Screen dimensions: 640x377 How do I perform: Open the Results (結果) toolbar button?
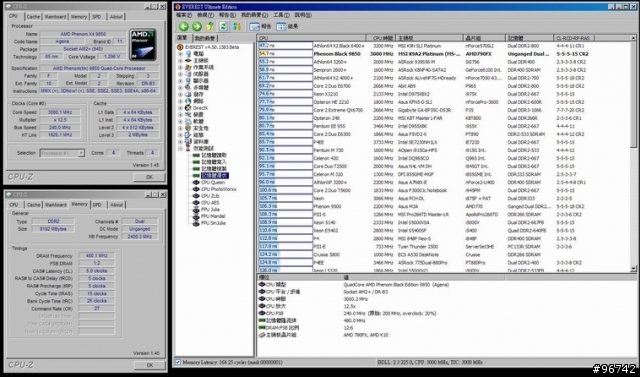click(287, 27)
